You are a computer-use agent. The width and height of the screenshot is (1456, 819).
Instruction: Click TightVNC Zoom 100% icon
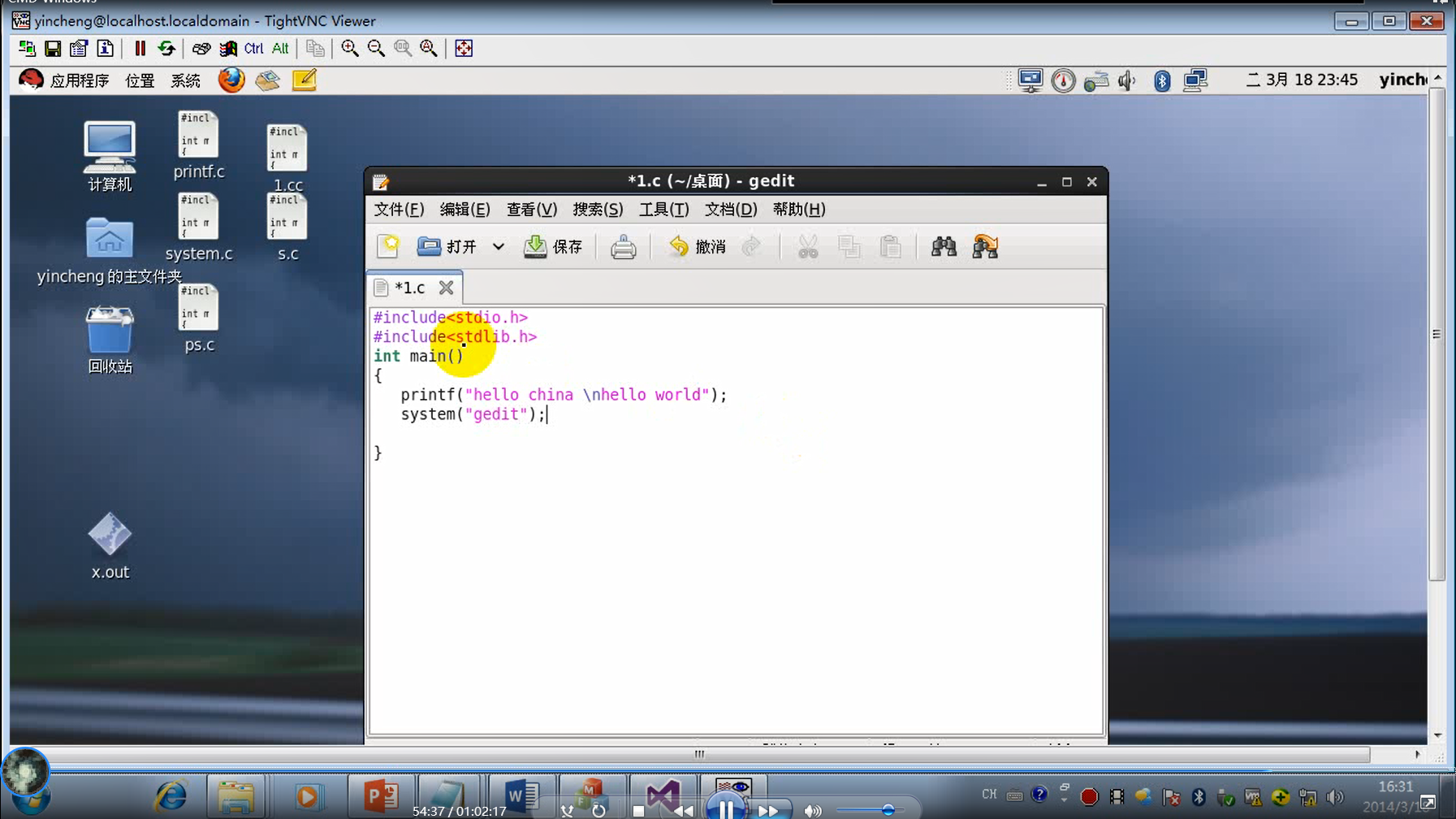pyautogui.click(x=402, y=49)
